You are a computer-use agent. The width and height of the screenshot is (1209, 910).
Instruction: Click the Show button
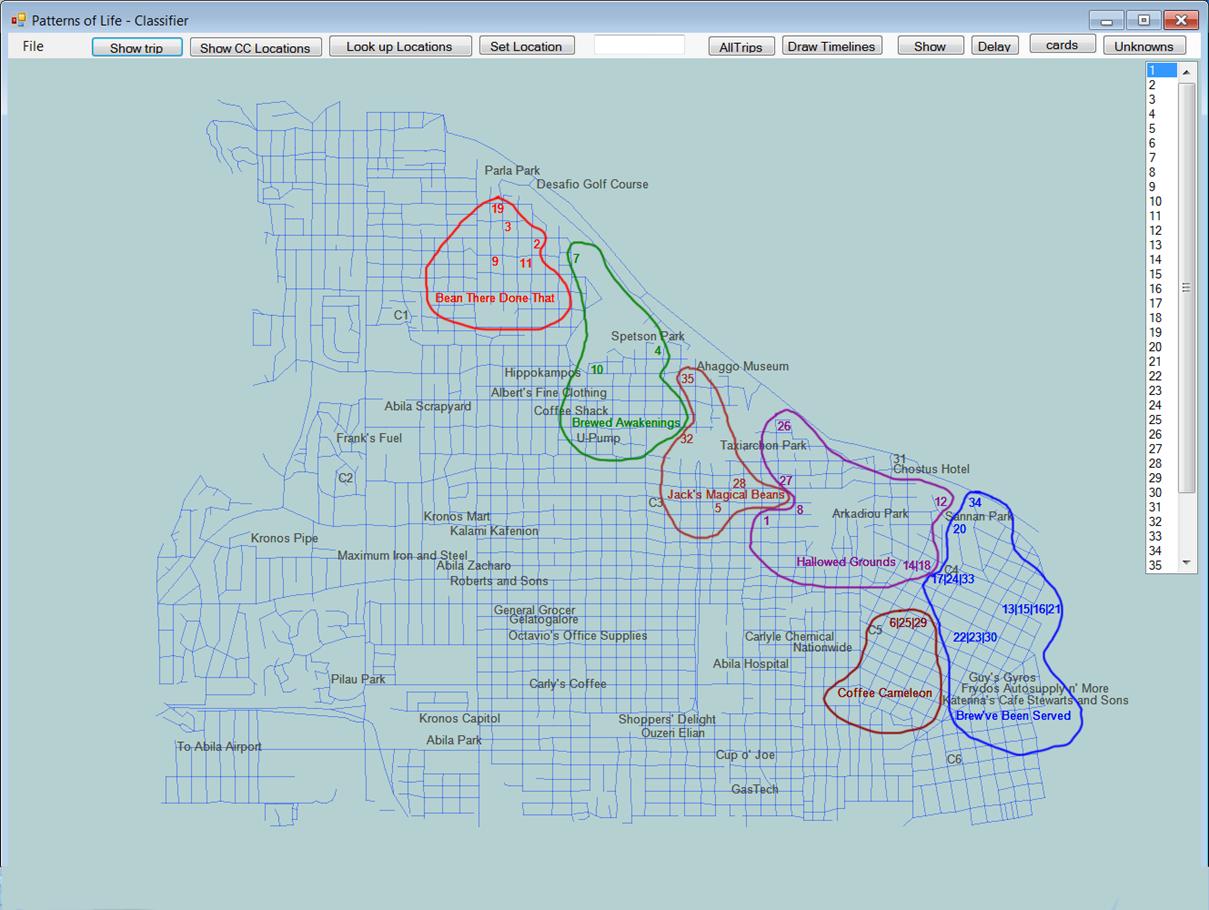930,46
